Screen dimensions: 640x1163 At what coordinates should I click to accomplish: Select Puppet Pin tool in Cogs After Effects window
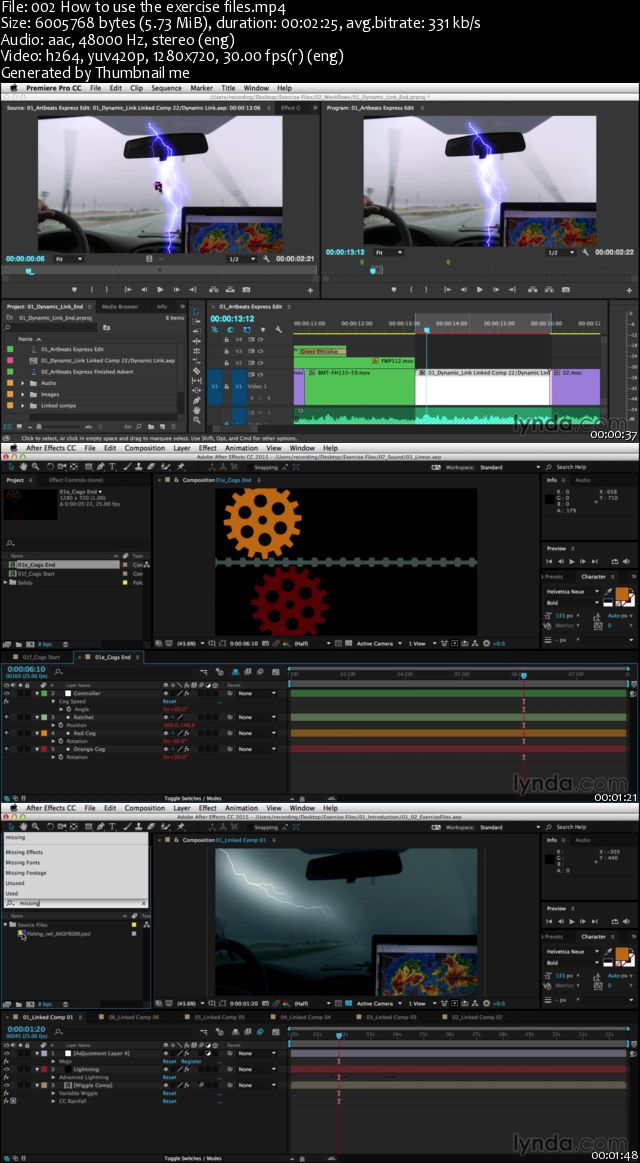[182, 467]
